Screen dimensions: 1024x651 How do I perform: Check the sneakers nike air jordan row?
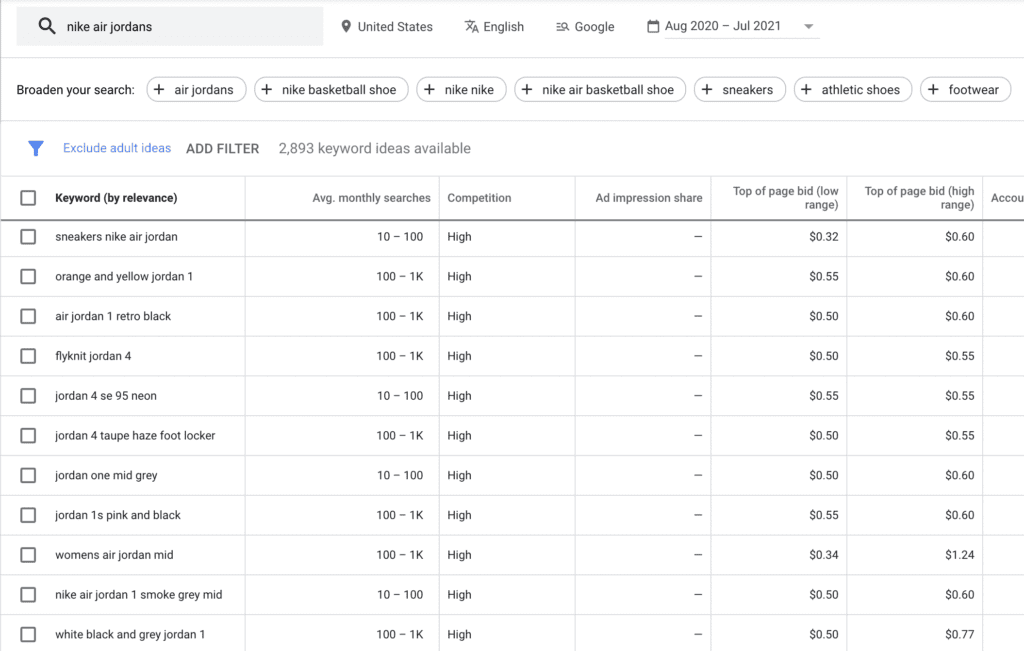click(28, 236)
